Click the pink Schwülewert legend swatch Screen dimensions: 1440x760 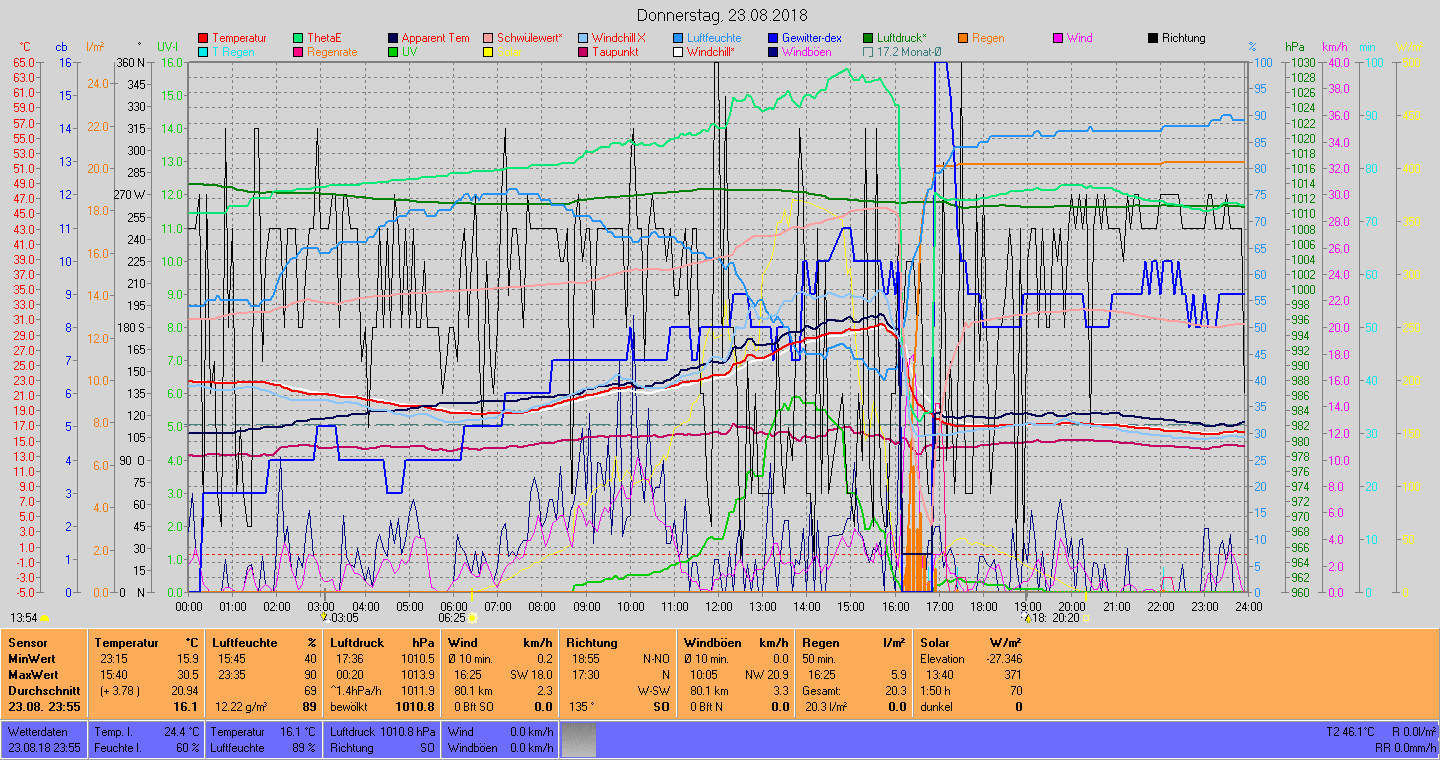[x=488, y=38]
